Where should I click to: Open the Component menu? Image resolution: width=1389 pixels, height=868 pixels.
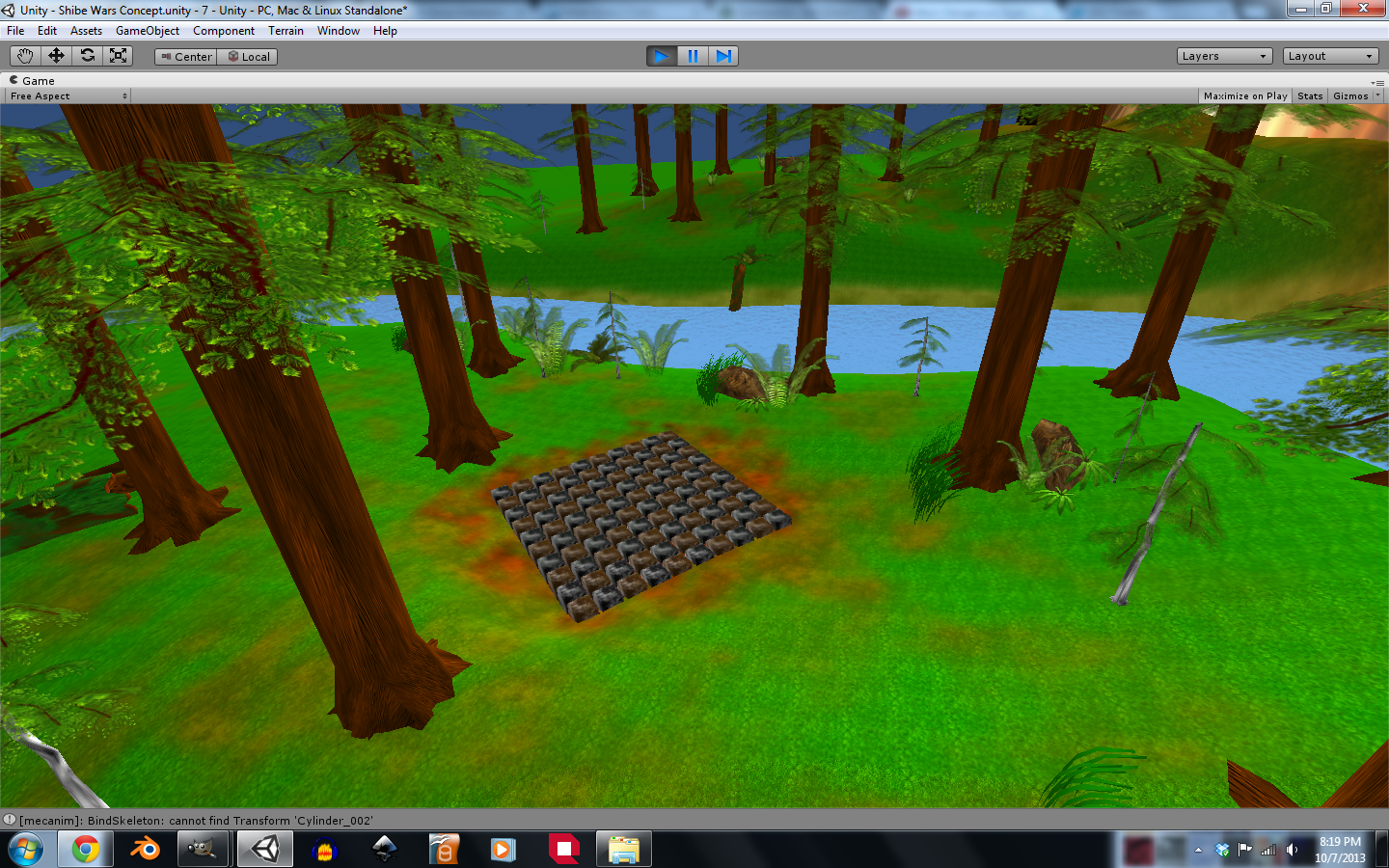click(x=224, y=31)
